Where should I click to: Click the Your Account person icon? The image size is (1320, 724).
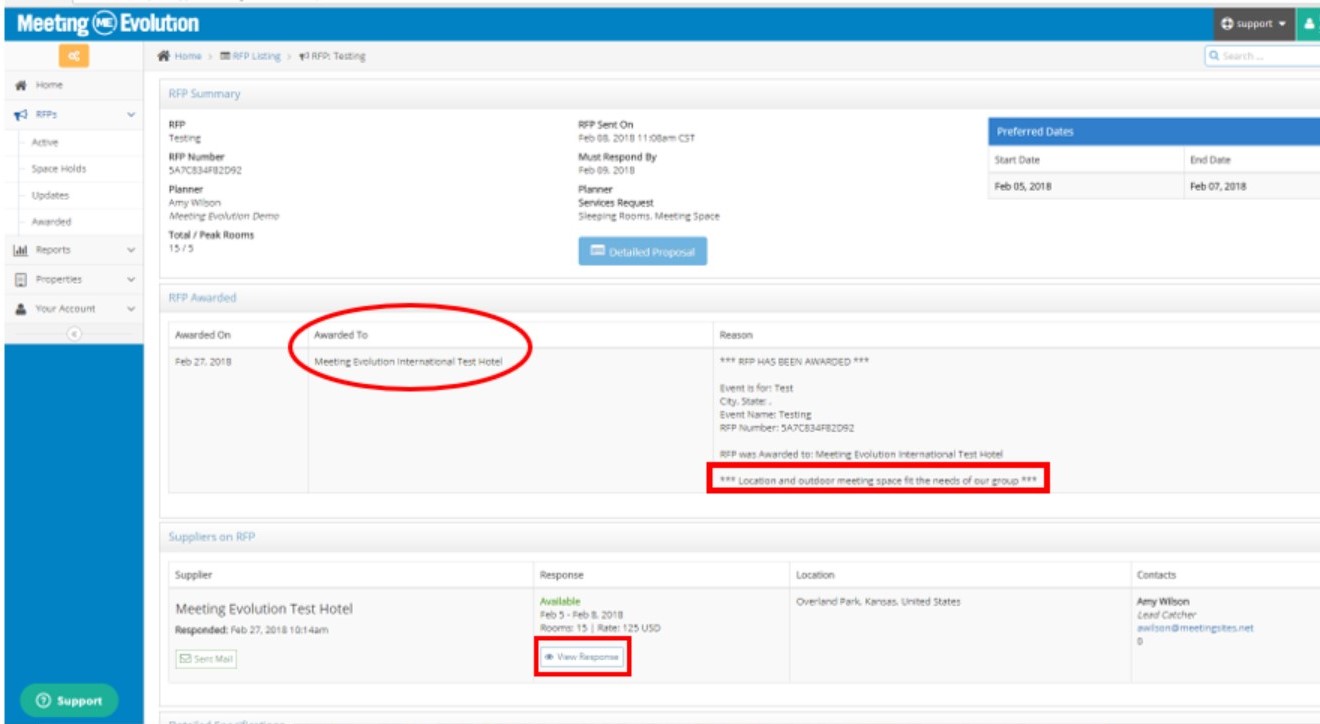pyautogui.click(x=20, y=309)
